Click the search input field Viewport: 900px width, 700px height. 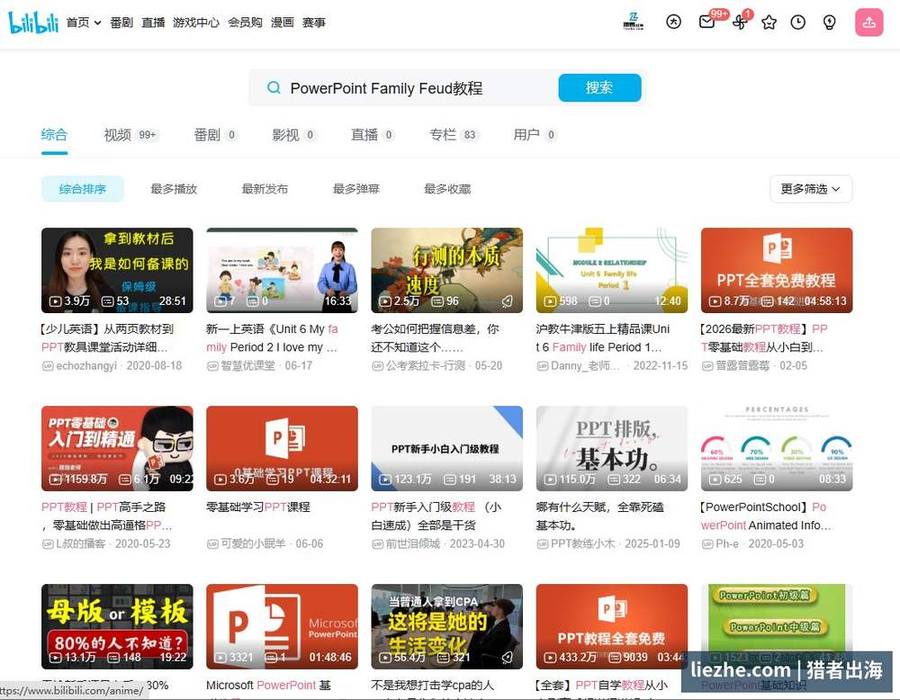point(419,88)
